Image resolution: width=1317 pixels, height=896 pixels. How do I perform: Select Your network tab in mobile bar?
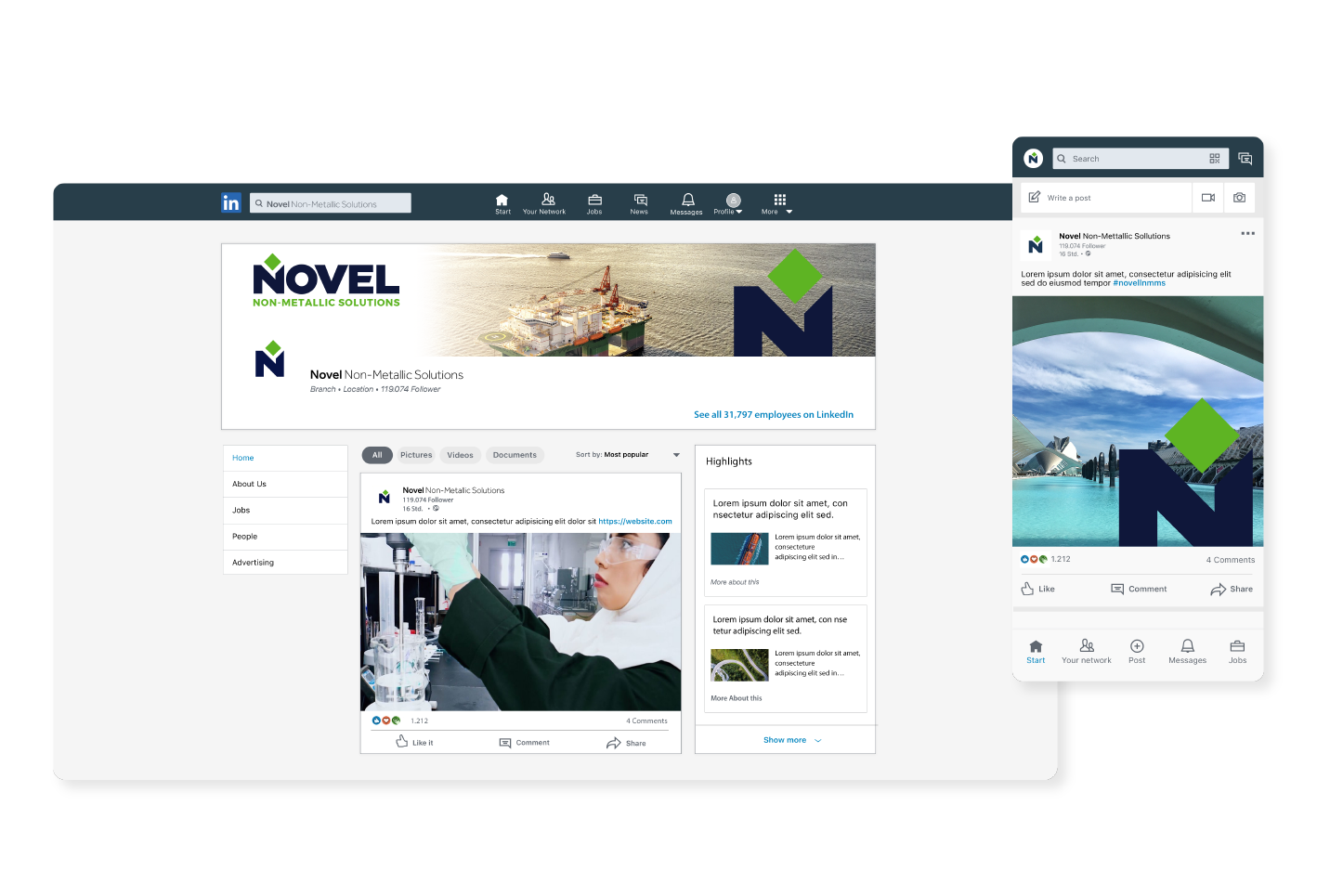(1087, 652)
